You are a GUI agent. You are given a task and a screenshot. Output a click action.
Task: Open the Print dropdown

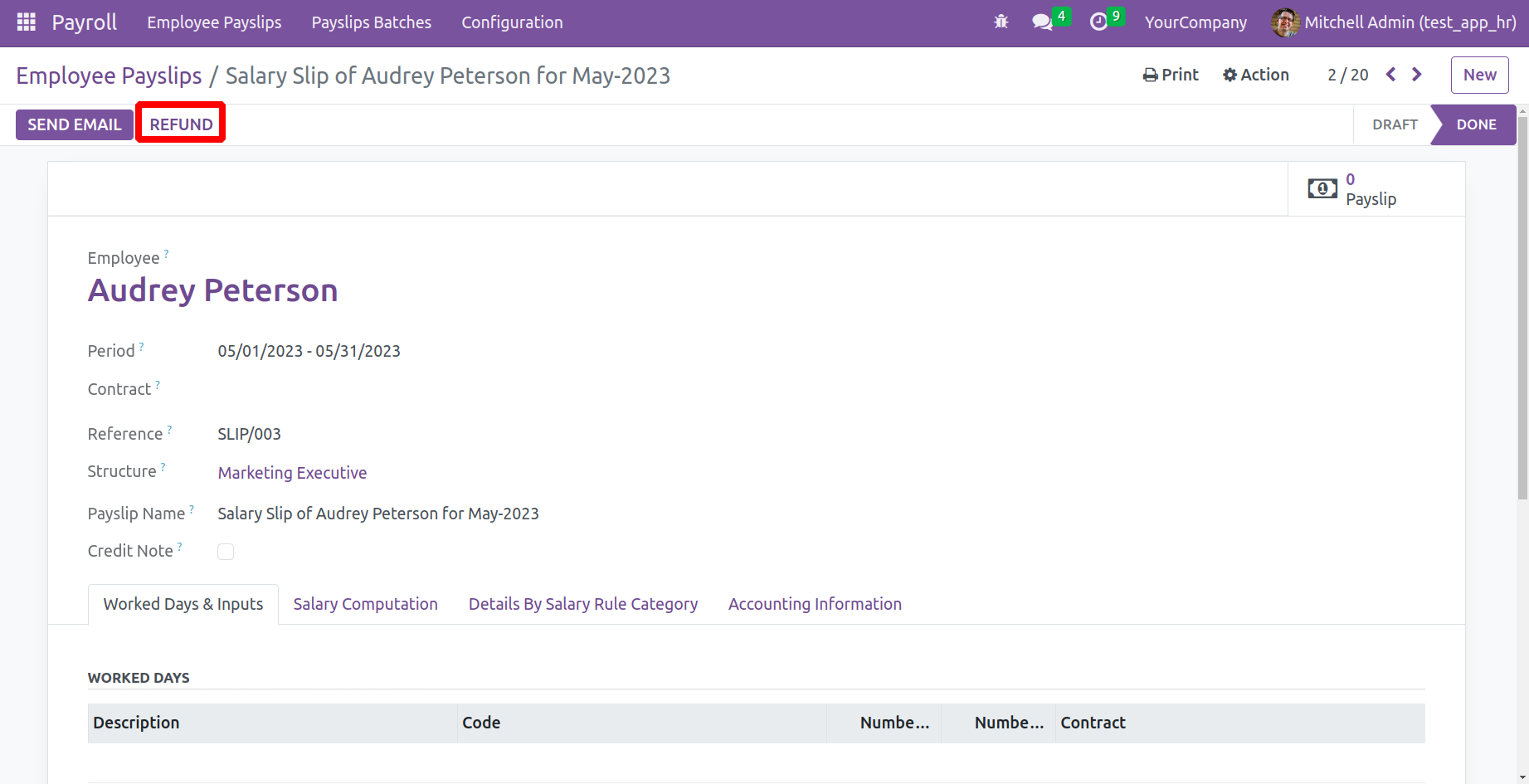point(1171,75)
